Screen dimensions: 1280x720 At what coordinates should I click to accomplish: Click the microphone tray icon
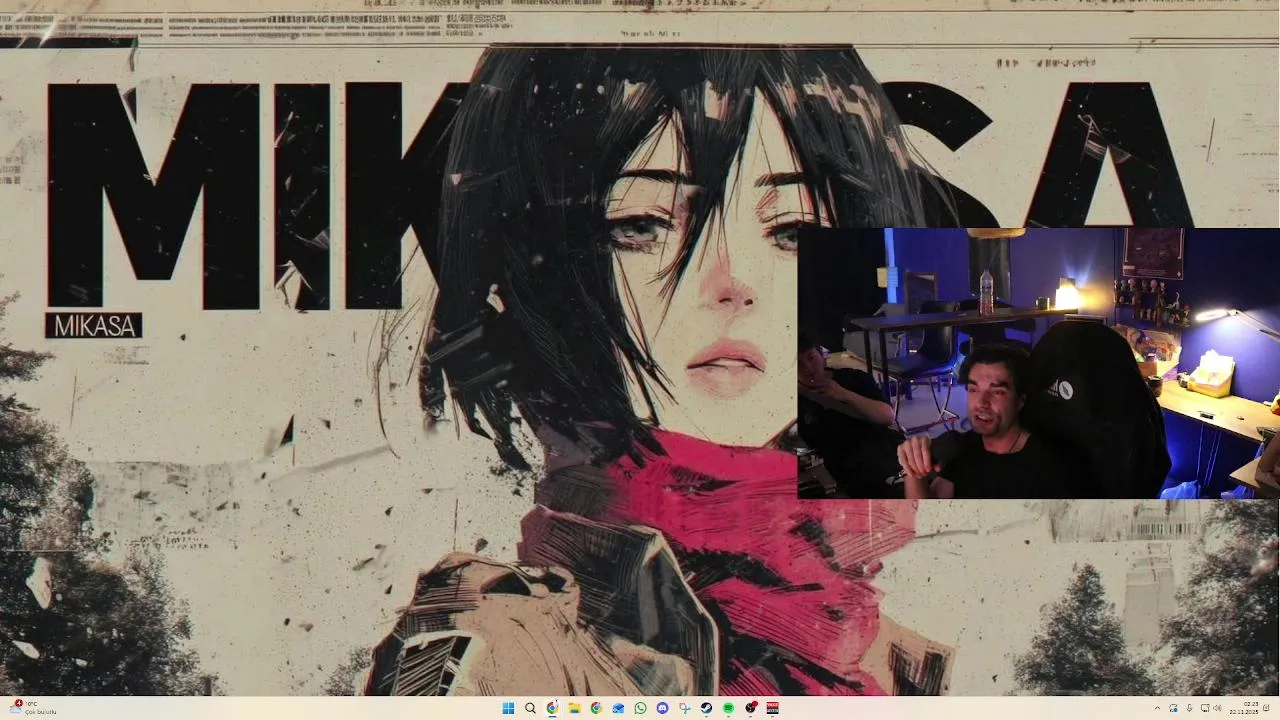pyautogui.click(x=1189, y=708)
